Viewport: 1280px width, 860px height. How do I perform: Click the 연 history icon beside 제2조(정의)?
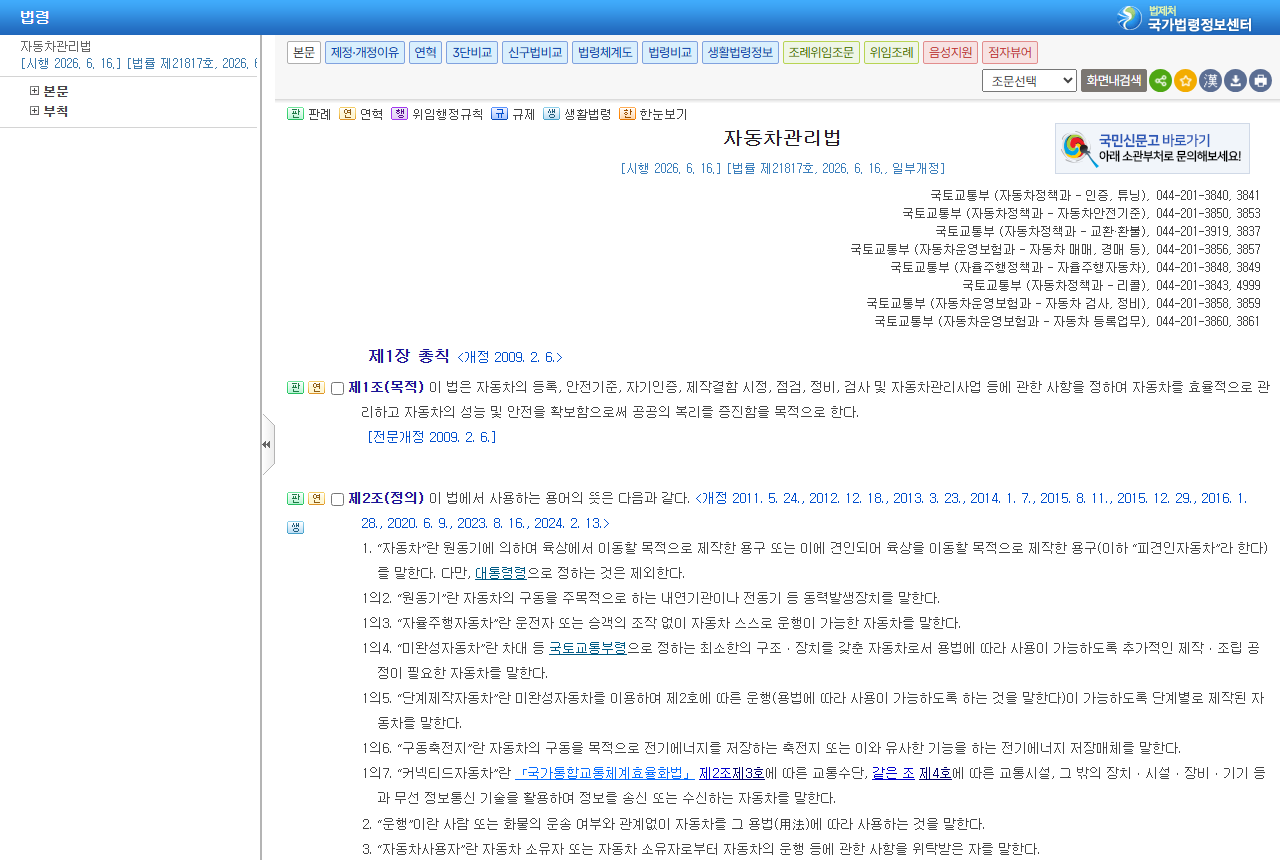pyautogui.click(x=316, y=499)
